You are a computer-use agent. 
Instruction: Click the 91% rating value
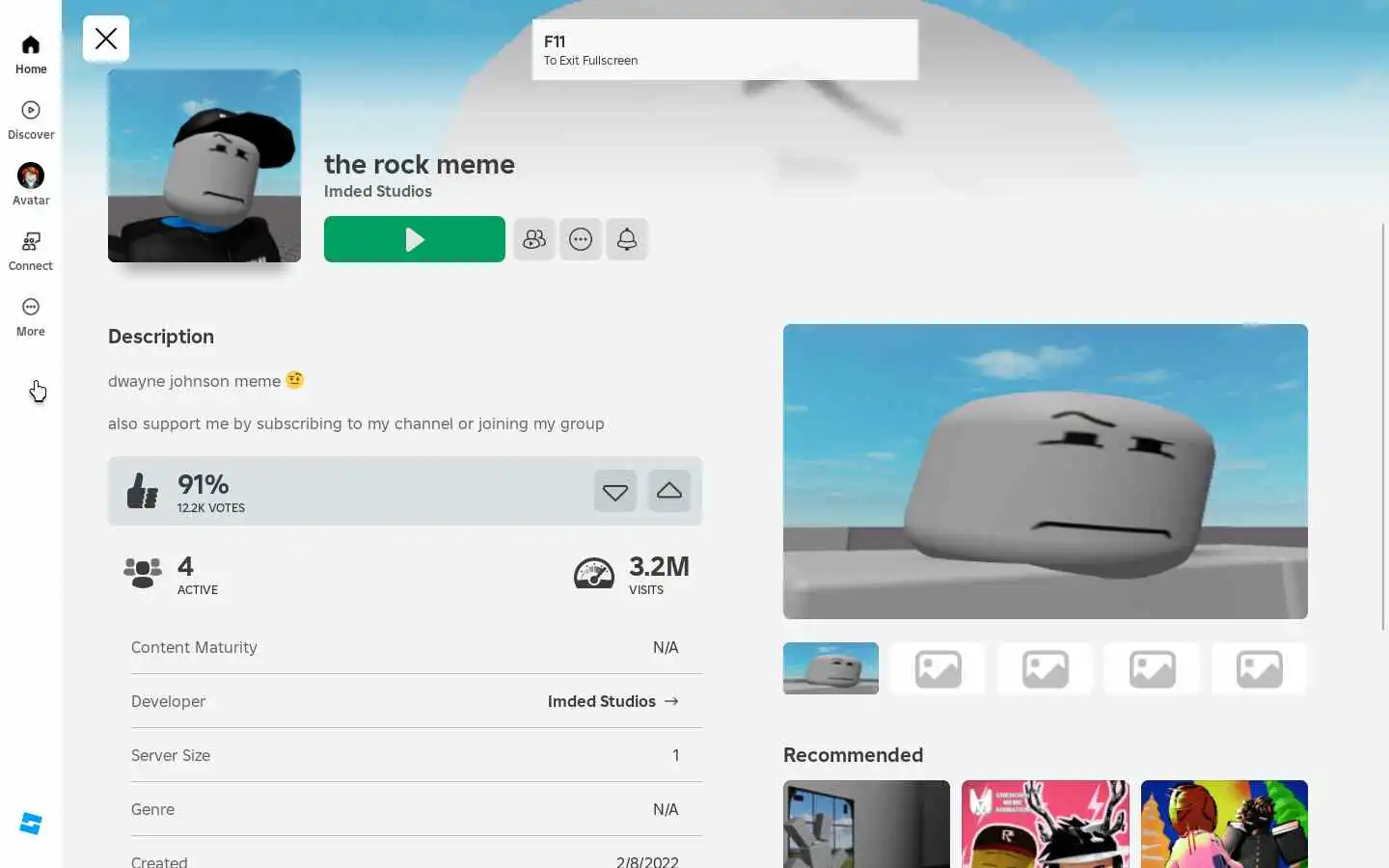(204, 483)
